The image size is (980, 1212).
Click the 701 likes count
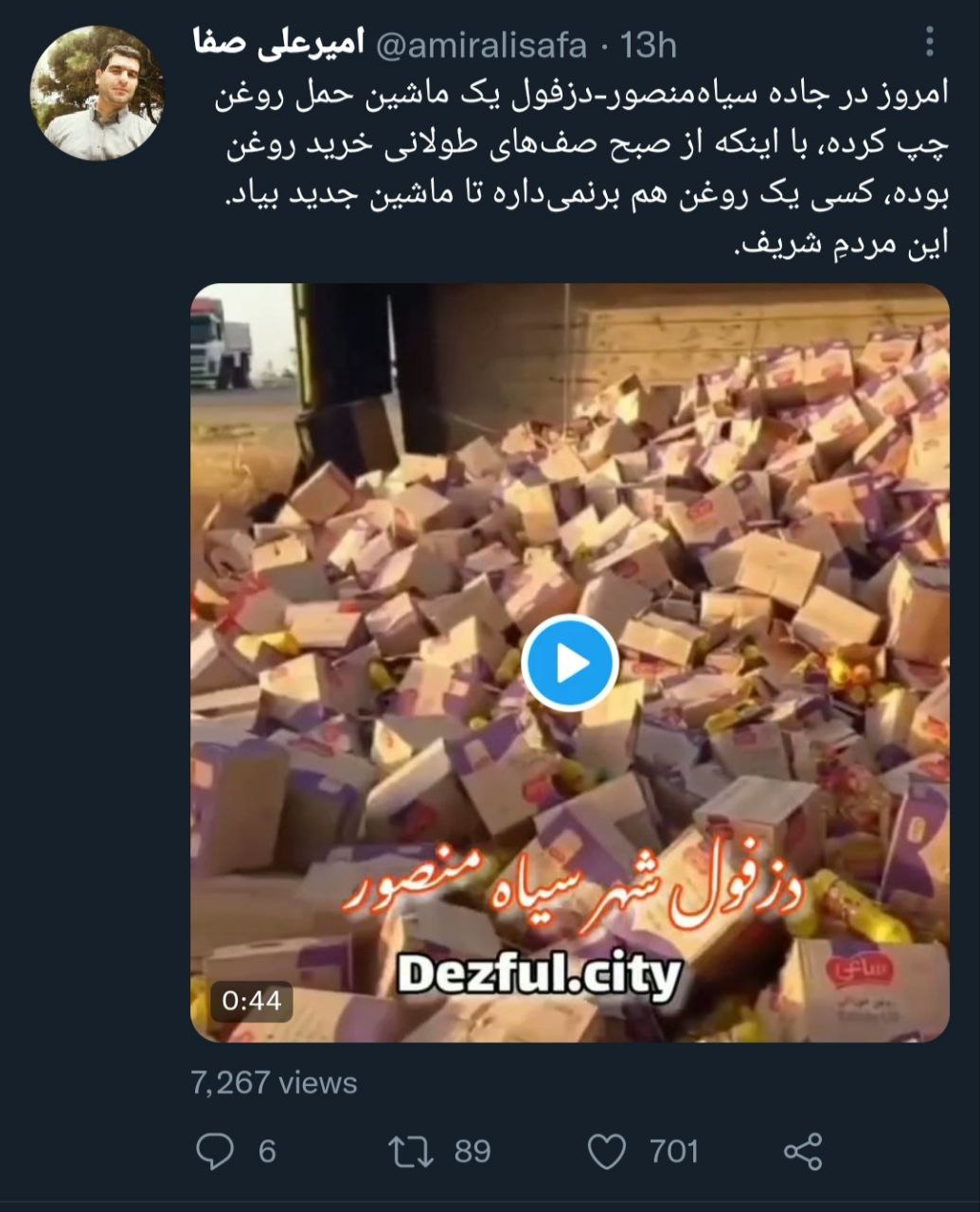674,1151
